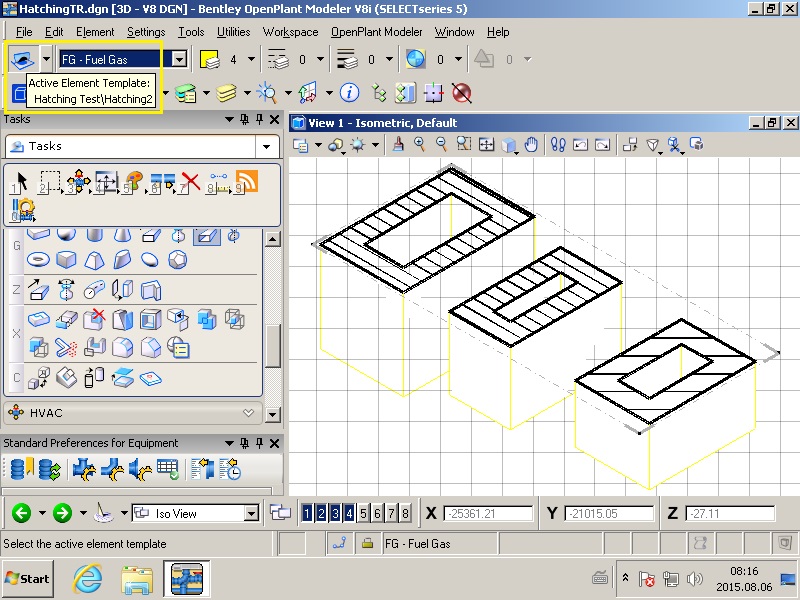Open Internet Explorer from taskbar

(87, 579)
